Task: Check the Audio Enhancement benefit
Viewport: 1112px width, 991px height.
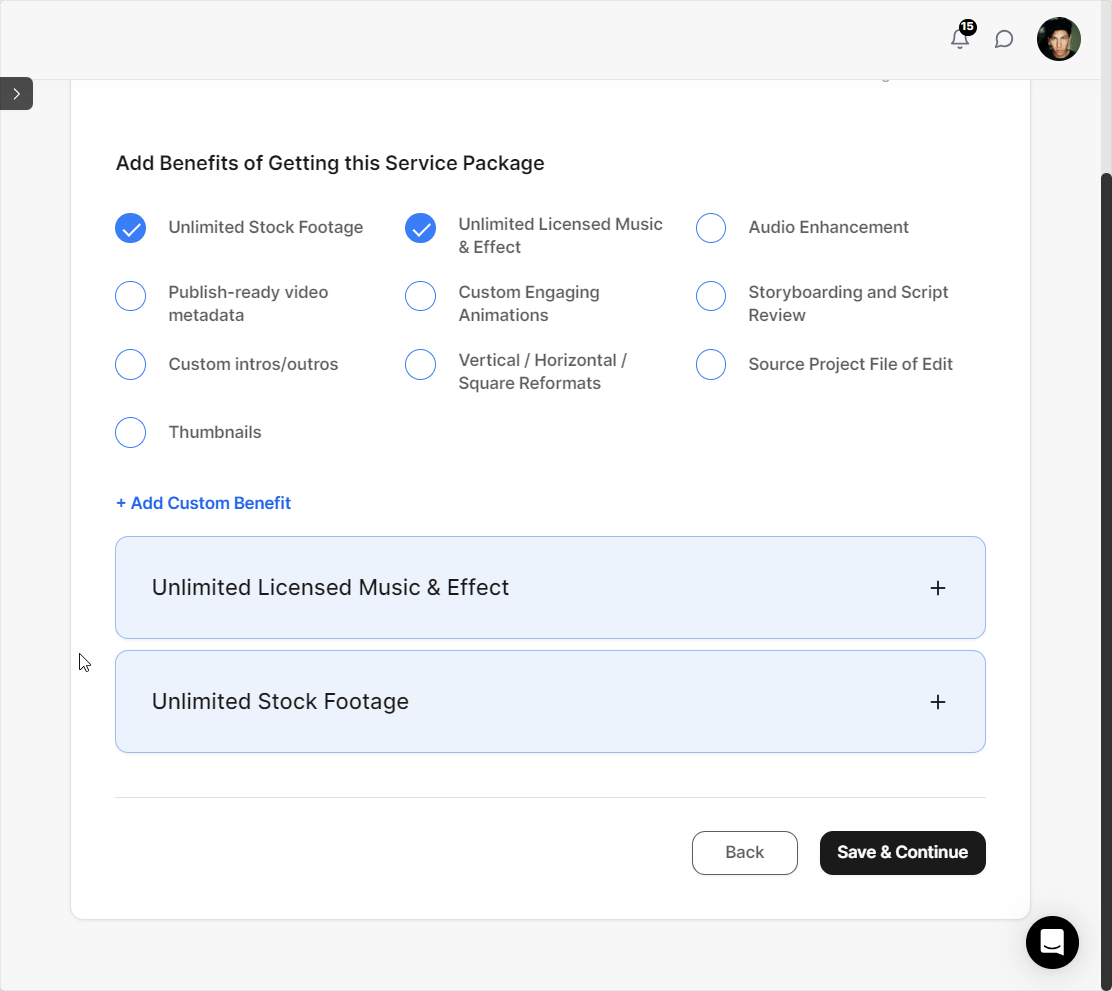Action: 711,228
